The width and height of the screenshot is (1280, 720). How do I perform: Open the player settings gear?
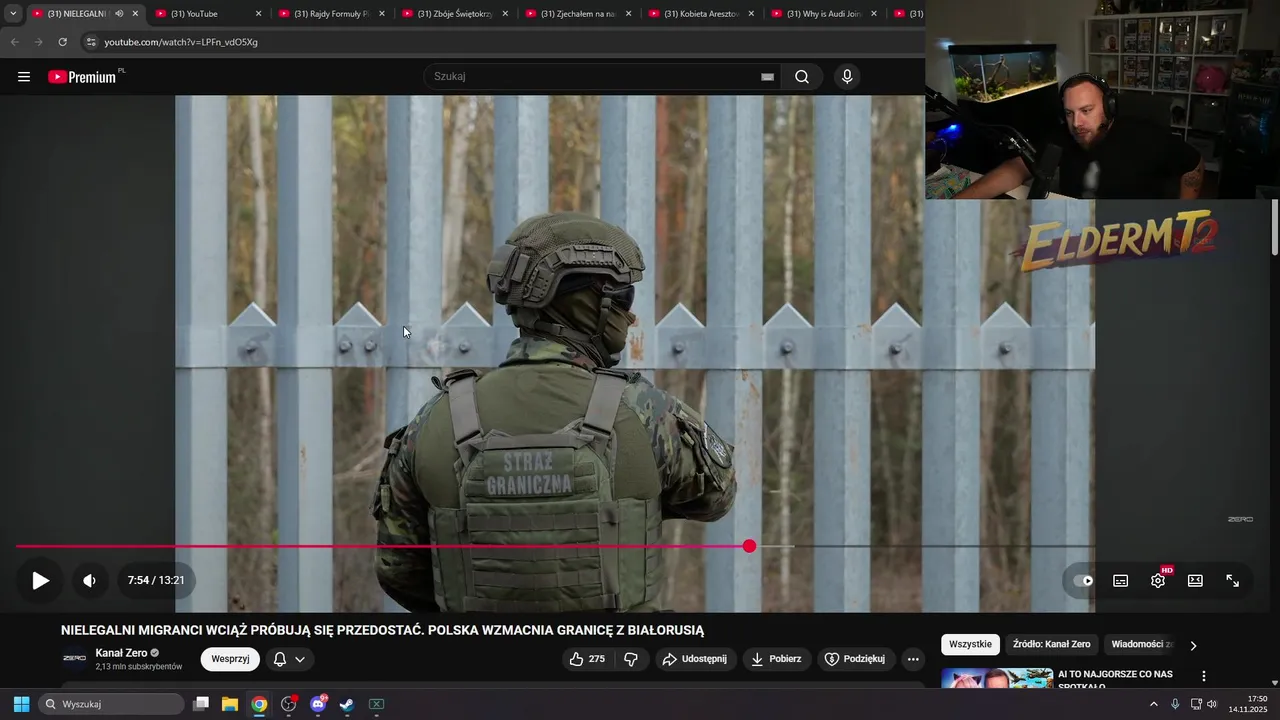click(x=1158, y=580)
